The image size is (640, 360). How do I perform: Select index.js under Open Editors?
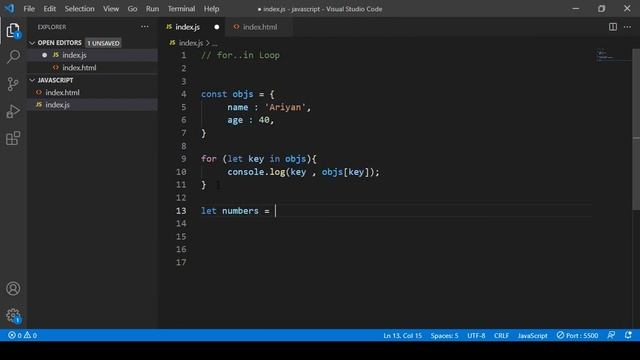coord(93,55)
